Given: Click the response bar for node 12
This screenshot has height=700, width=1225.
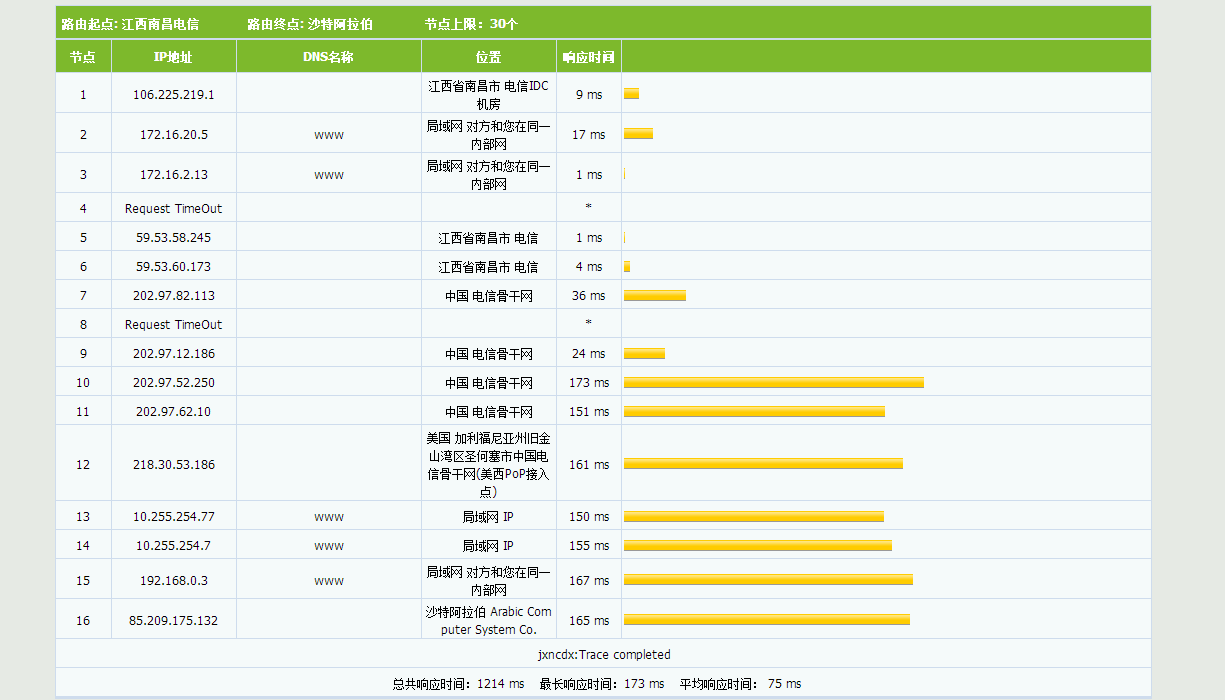Looking at the screenshot, I should (x=763, y=464).
